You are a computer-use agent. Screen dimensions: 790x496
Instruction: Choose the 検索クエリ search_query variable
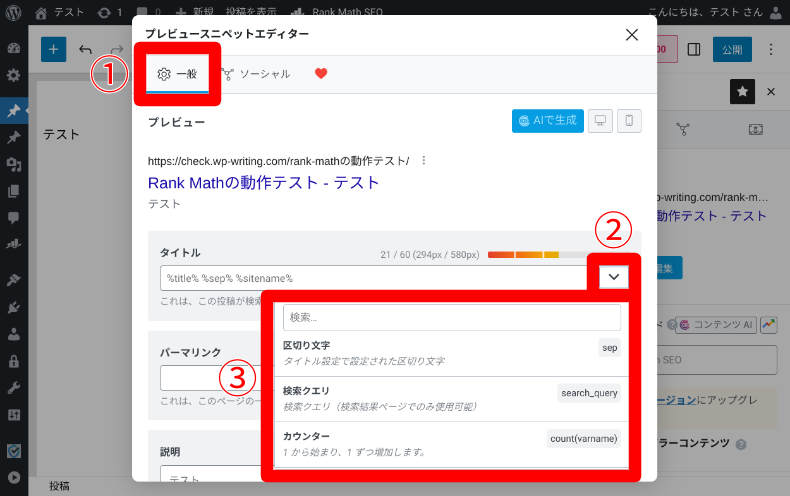452,398
